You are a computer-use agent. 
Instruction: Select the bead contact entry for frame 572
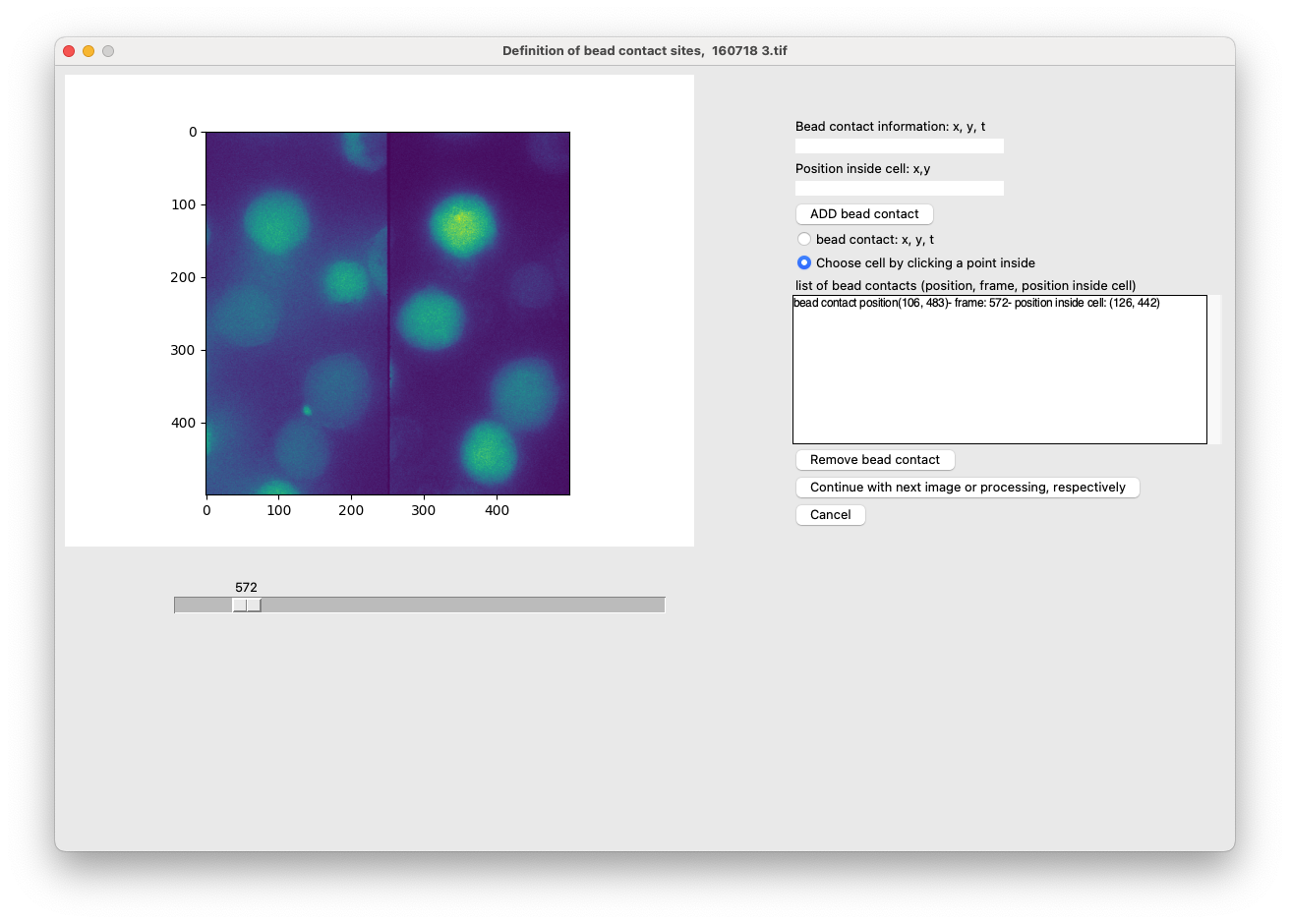point(976,303)
